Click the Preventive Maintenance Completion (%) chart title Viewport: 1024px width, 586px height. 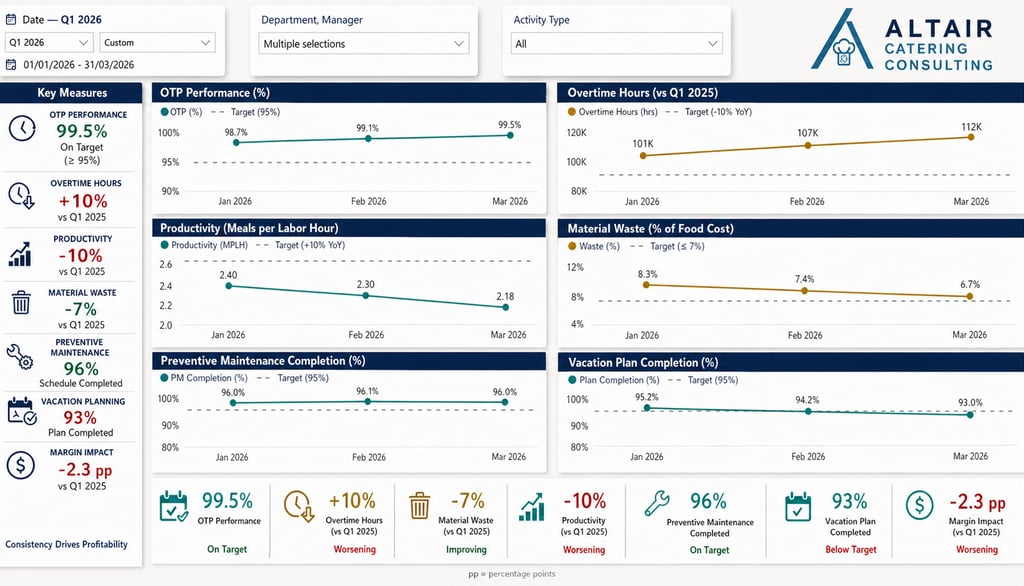263,361
